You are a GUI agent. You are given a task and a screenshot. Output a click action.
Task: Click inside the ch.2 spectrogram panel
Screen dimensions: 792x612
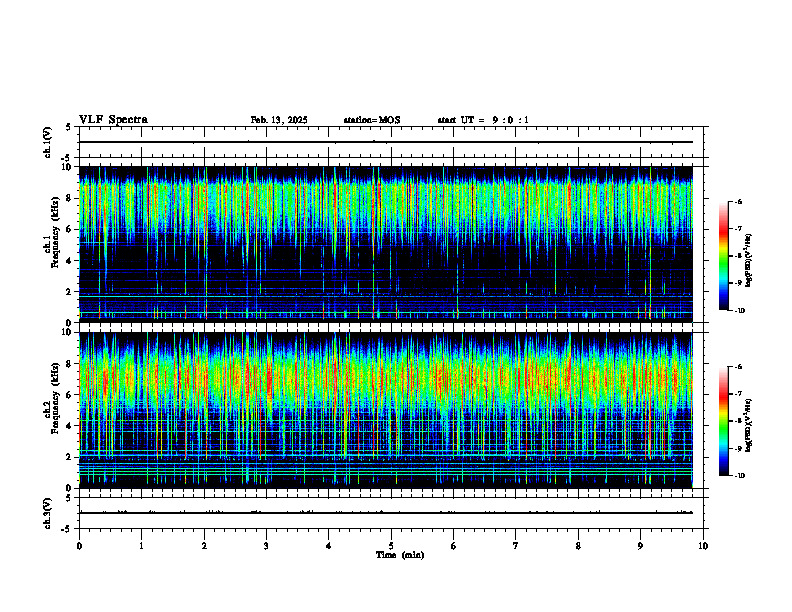click(x=386, y=410)
